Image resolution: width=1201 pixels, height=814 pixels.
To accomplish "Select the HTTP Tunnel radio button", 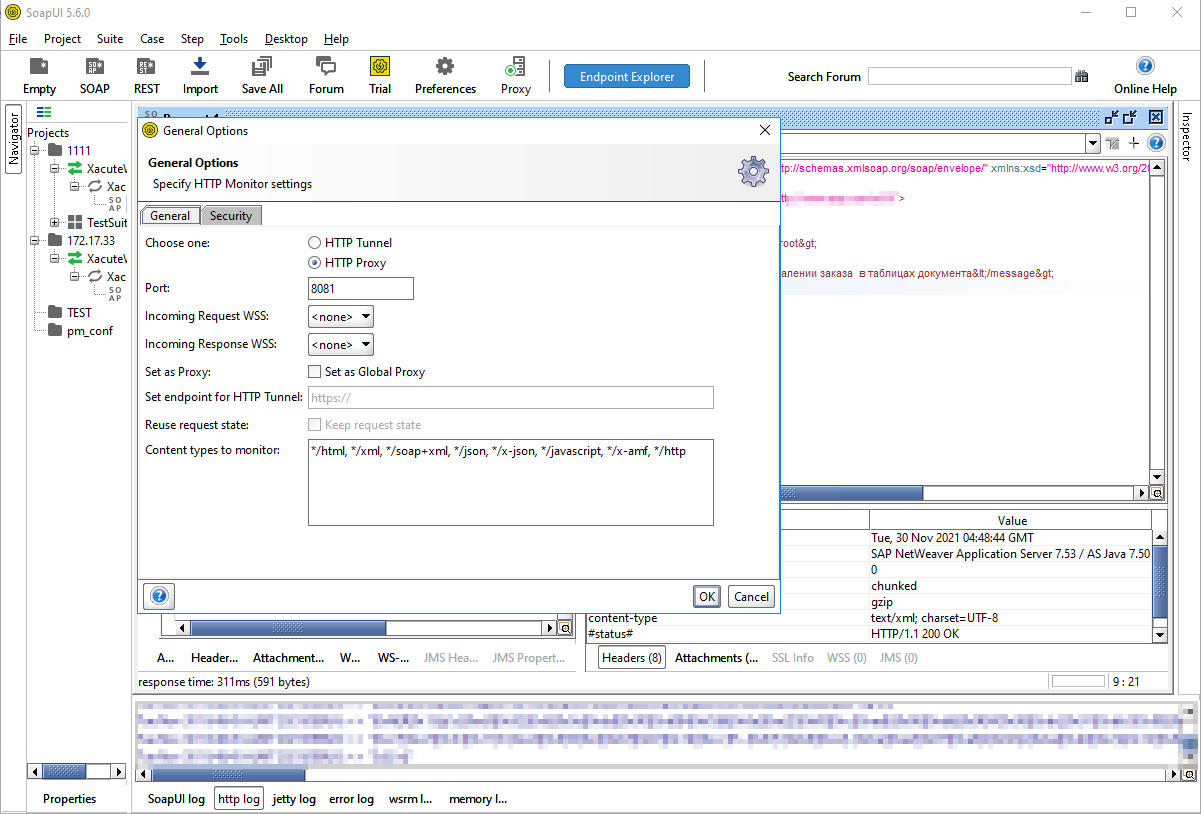I will (315, 243).
